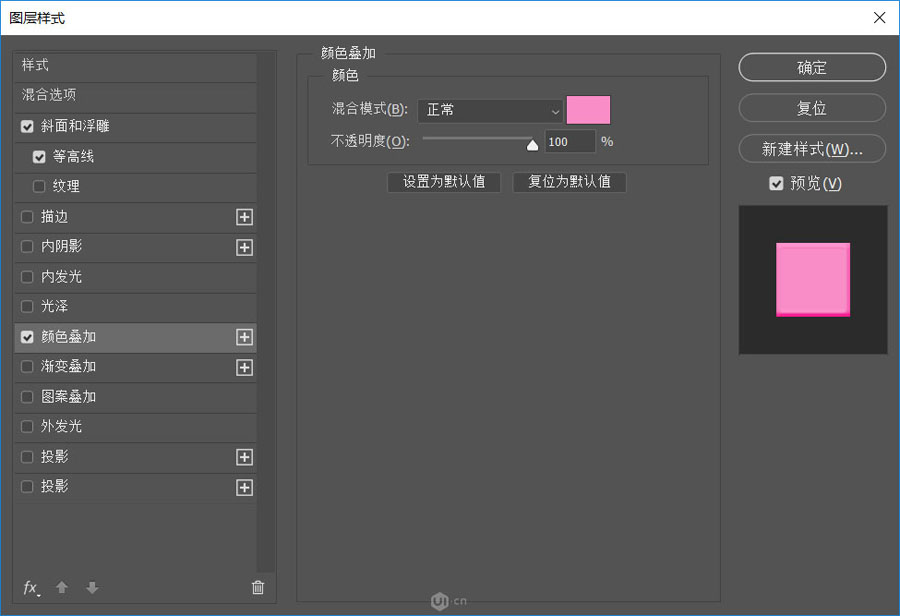This screenshot has width=900, height=616.
Task: Click the trash icon to delete effect
Action: [258, 588]
